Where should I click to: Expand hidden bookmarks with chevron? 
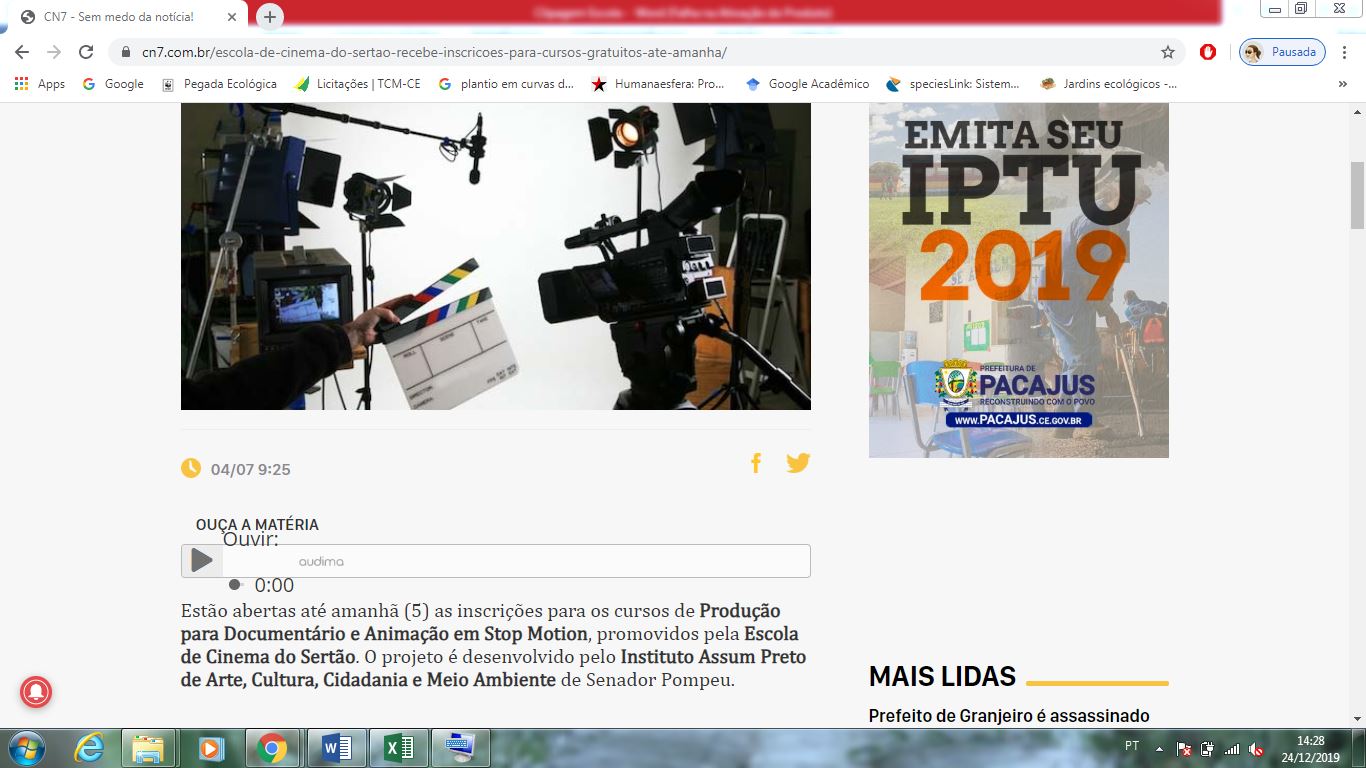point(1342,84)
